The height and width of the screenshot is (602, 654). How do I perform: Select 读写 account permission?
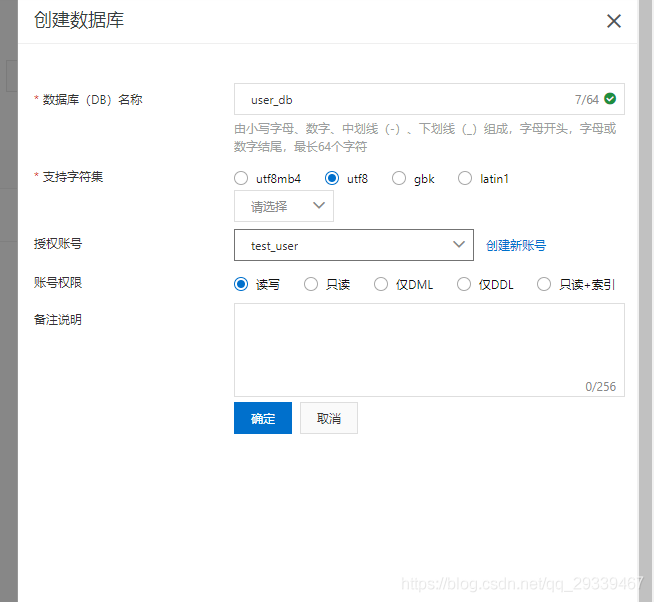point(241,285)
